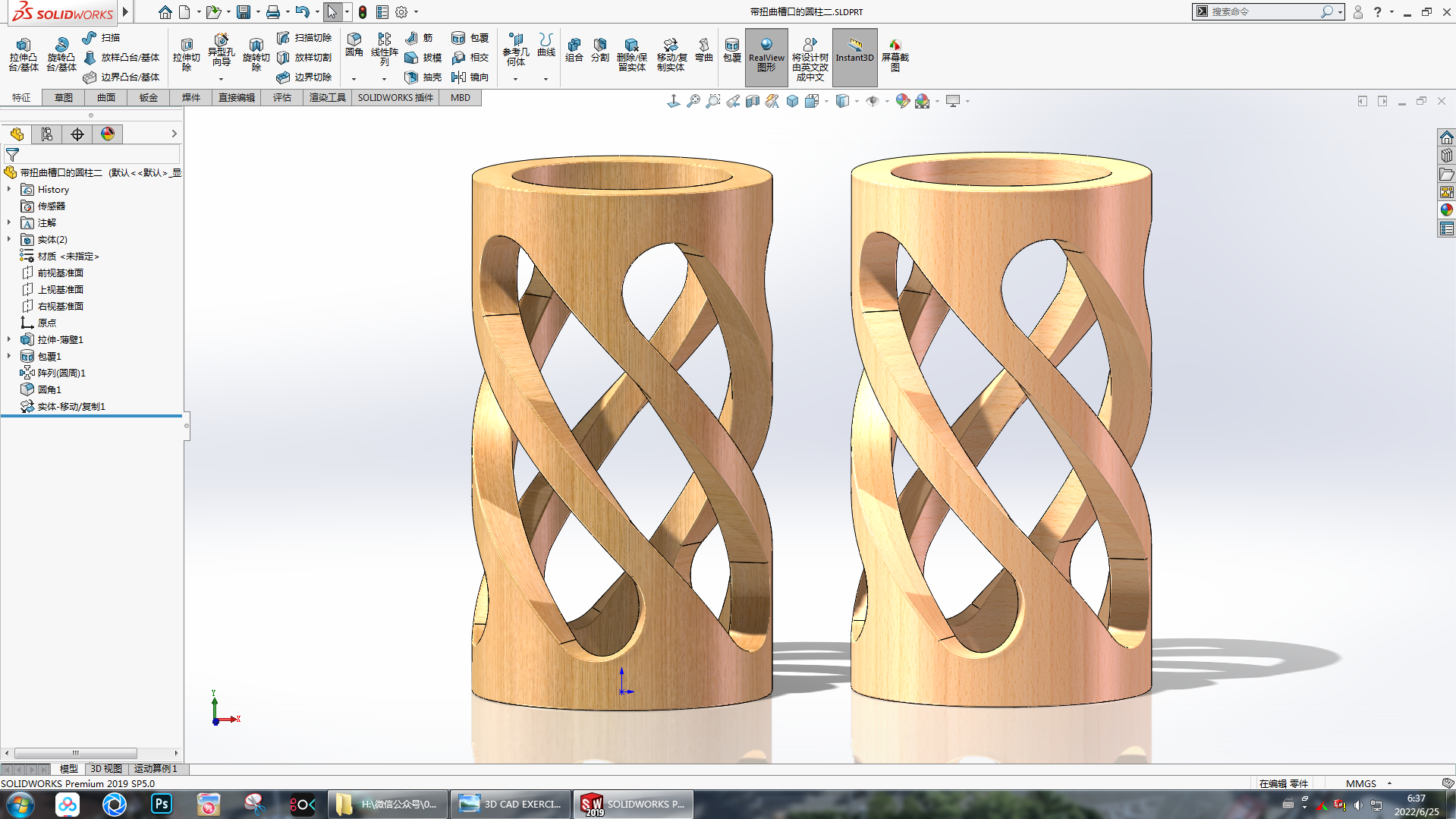Expand the 包覆1 feature node
The height and width of the screenshot is (819, 1456).
tap(9, 357)
